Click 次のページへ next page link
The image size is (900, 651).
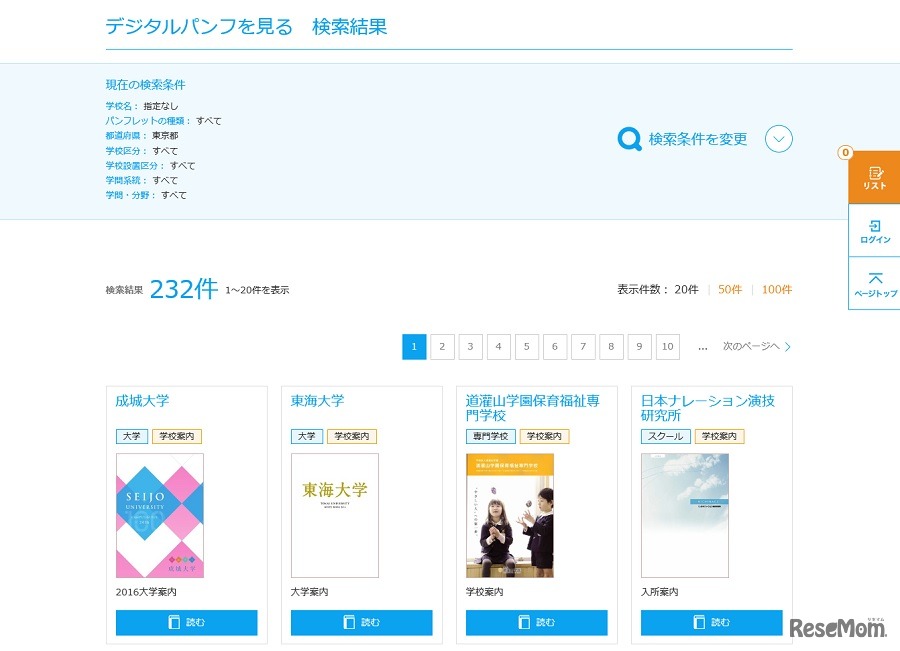[757, 346]
